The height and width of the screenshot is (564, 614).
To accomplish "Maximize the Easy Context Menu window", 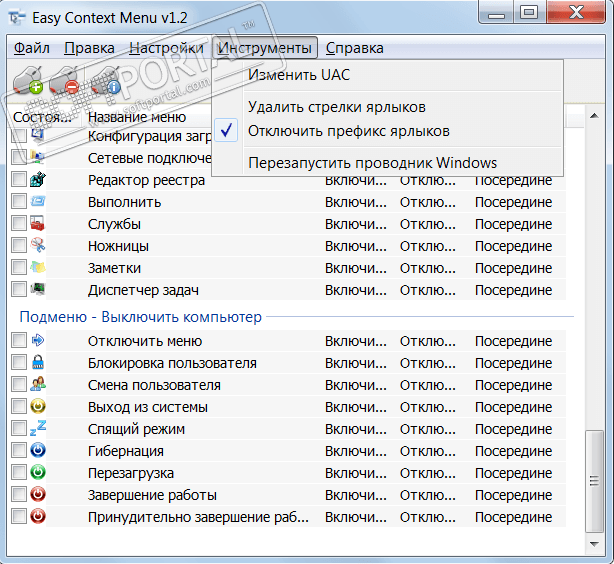I will (529, 13).
